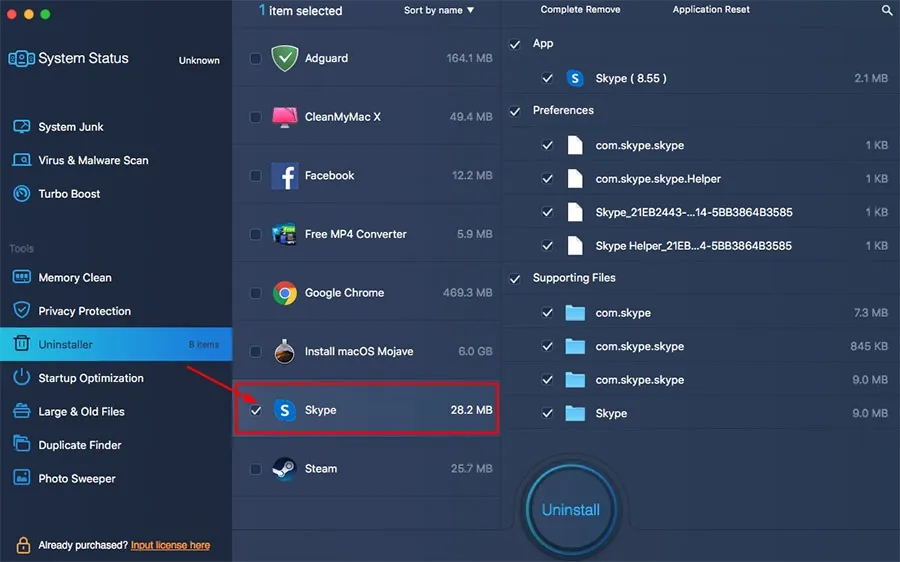Check the Steam checkbox
900x562 pixels.
[256, 469]
